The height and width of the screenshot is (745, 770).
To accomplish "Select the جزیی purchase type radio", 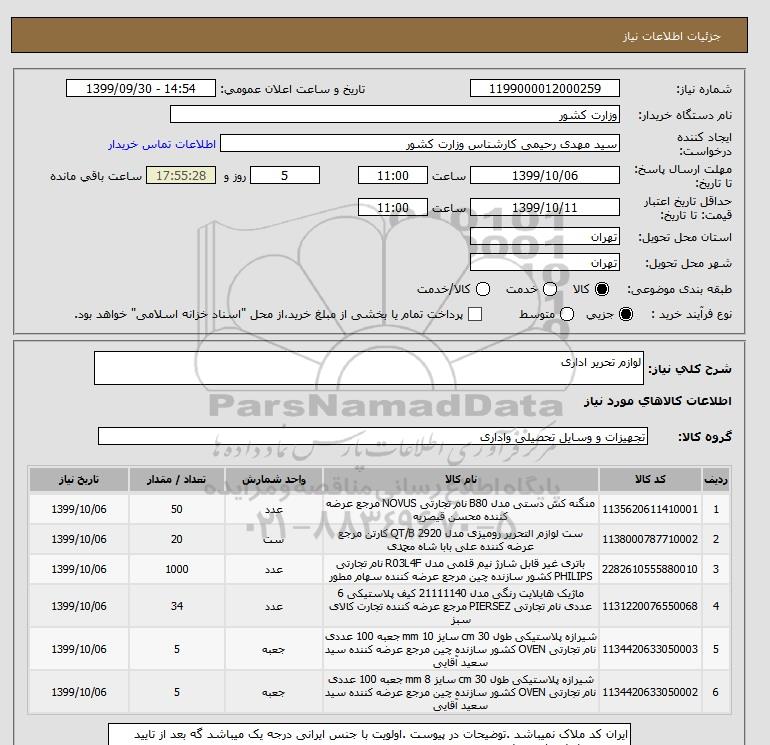I will [x=626, y=314].
